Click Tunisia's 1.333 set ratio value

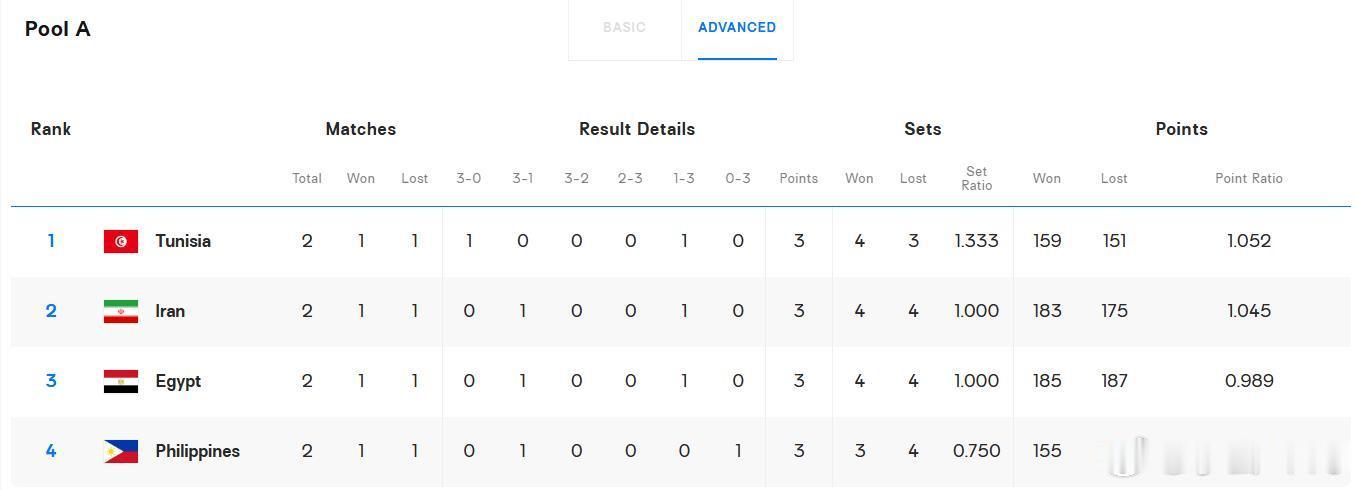pos(977,241)
